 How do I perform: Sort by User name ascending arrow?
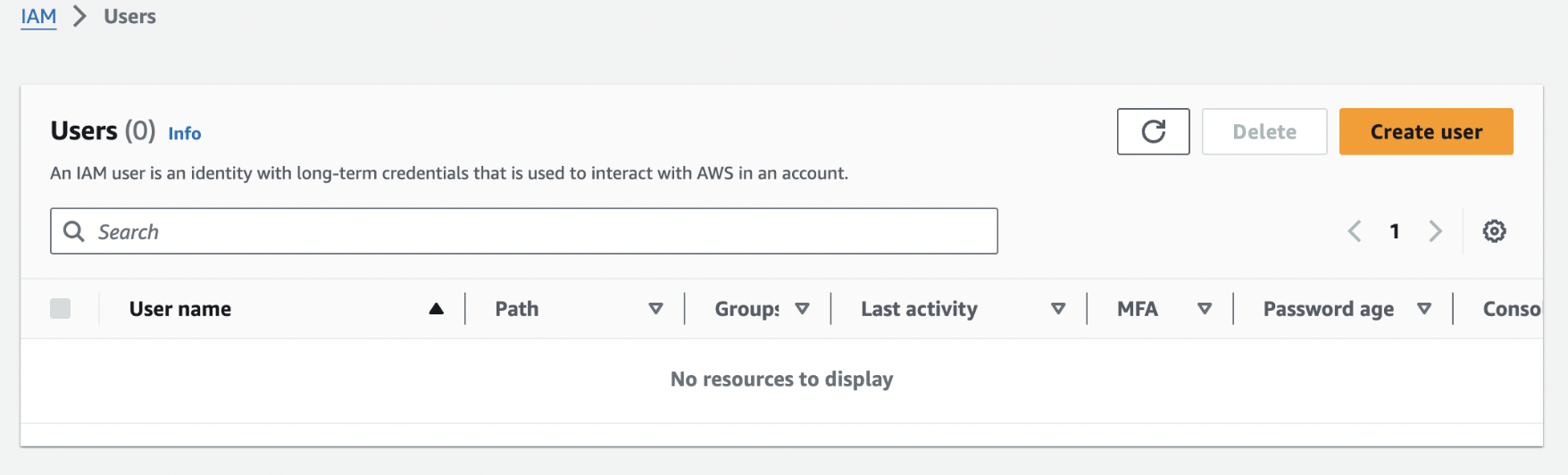436,309
